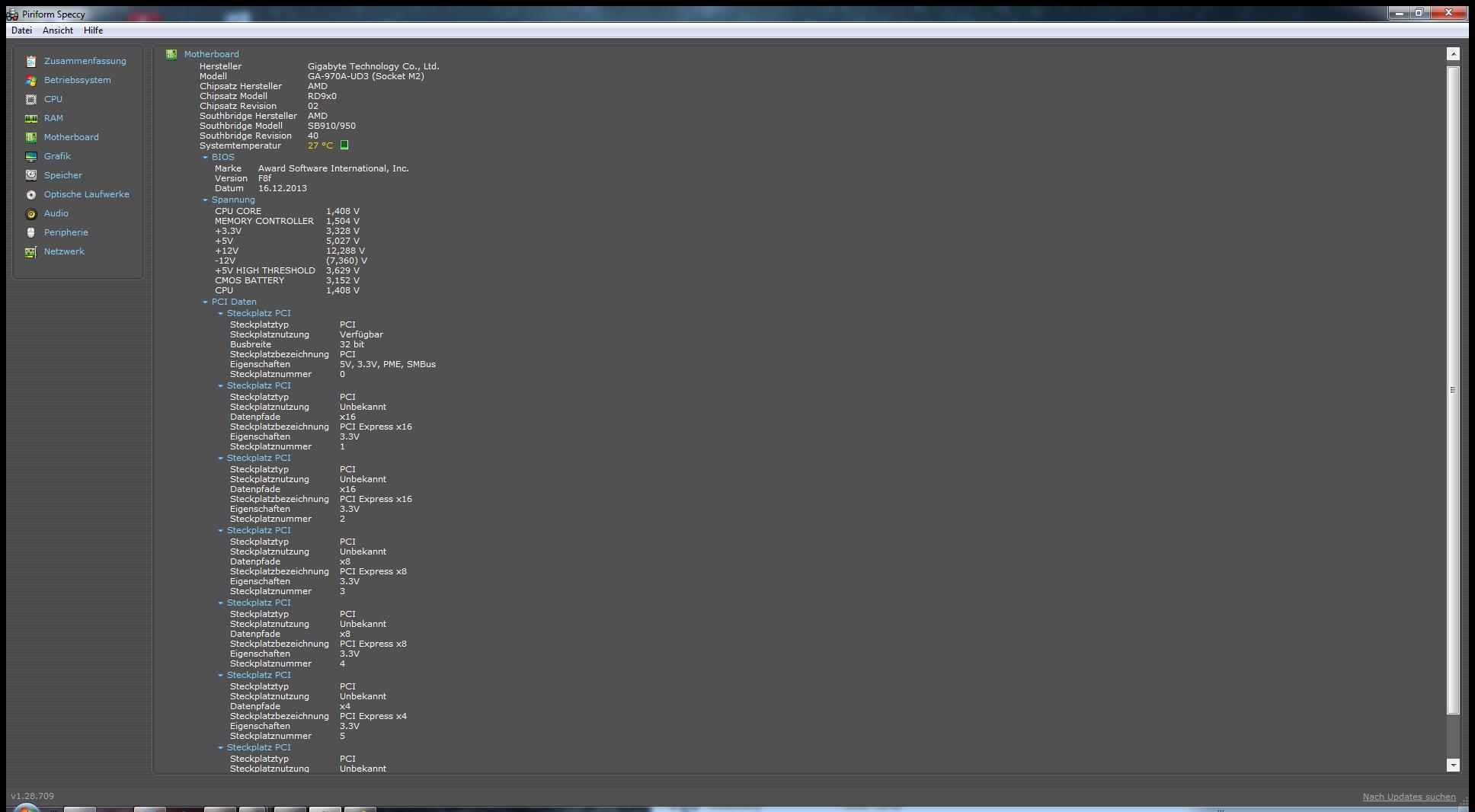Screen dimensions: 1475x812
Task: Click the Betriebssystem Windows flag icon
Action: pyautogui.click(x=31, y=80)
